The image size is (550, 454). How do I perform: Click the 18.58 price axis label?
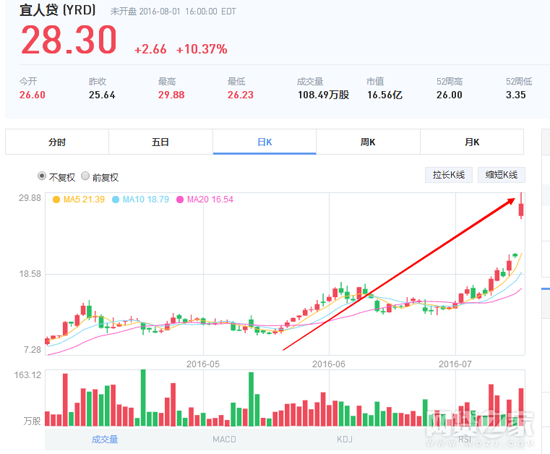point(30,274)
